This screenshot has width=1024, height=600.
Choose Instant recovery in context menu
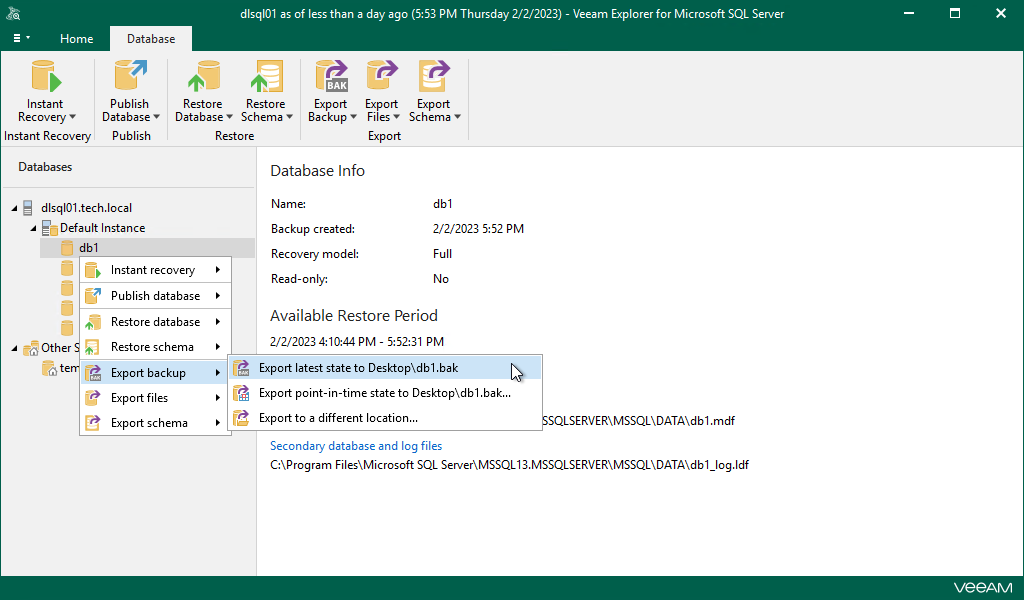[155, 270]
